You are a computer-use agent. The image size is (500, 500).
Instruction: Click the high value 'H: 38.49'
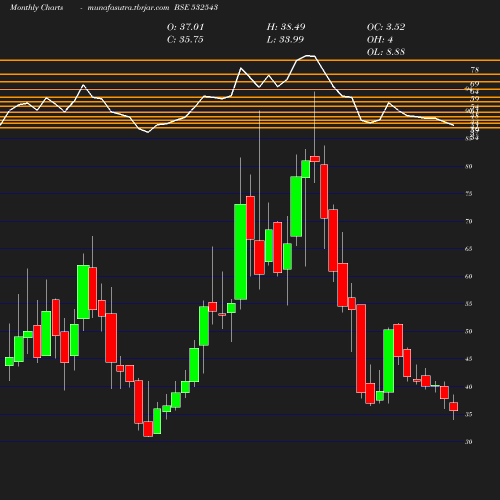pos(286,27)
